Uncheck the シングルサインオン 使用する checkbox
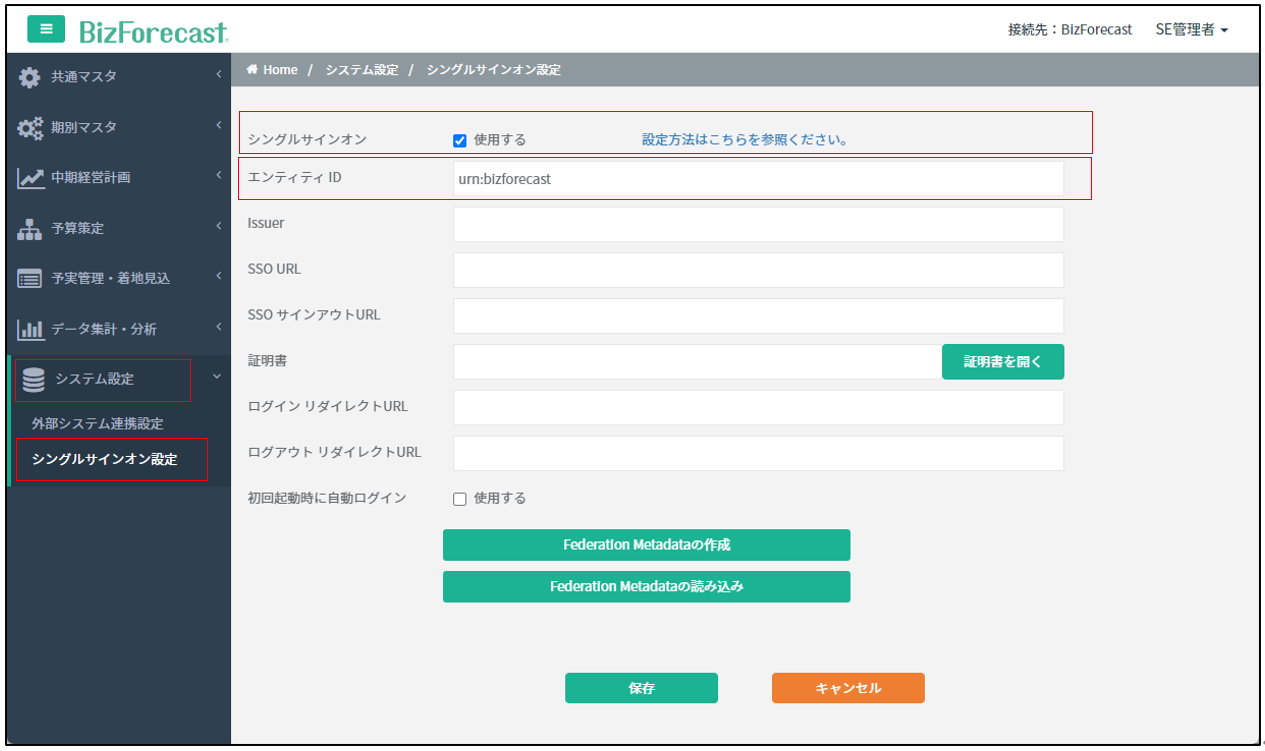 [460, 141]
